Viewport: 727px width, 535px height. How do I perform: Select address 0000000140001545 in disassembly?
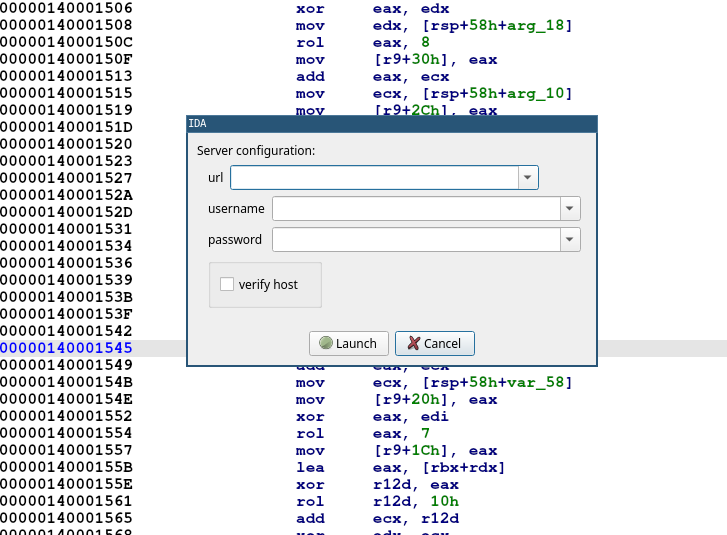66,348
